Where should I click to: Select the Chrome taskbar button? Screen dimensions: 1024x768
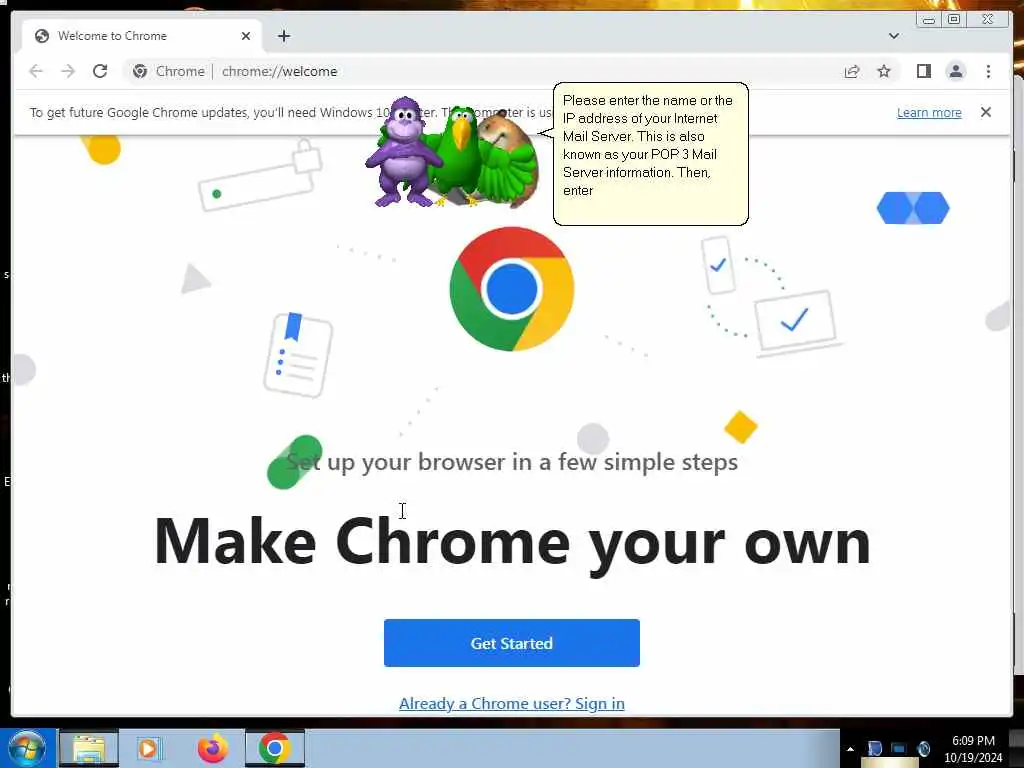click(x=274, y=748)
